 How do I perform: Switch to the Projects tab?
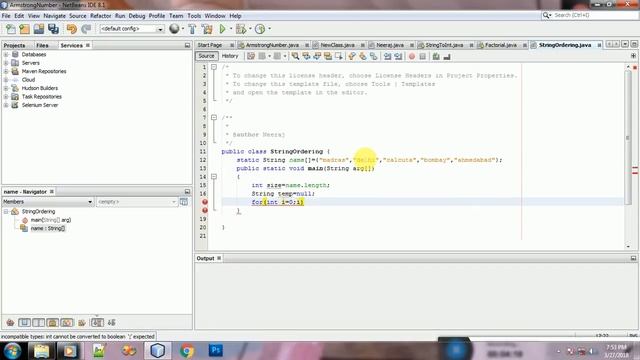(x=14, y=45)
